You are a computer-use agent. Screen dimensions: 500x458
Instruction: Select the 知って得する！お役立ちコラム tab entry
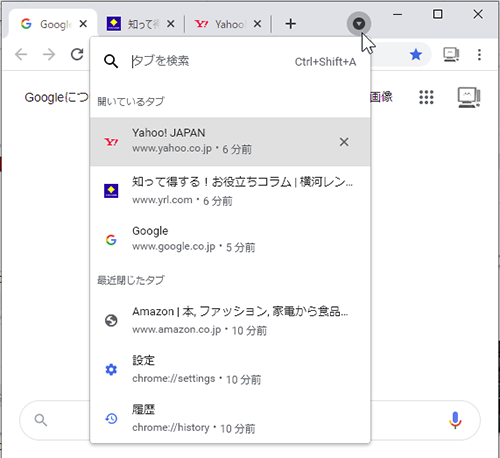point(230,191)
